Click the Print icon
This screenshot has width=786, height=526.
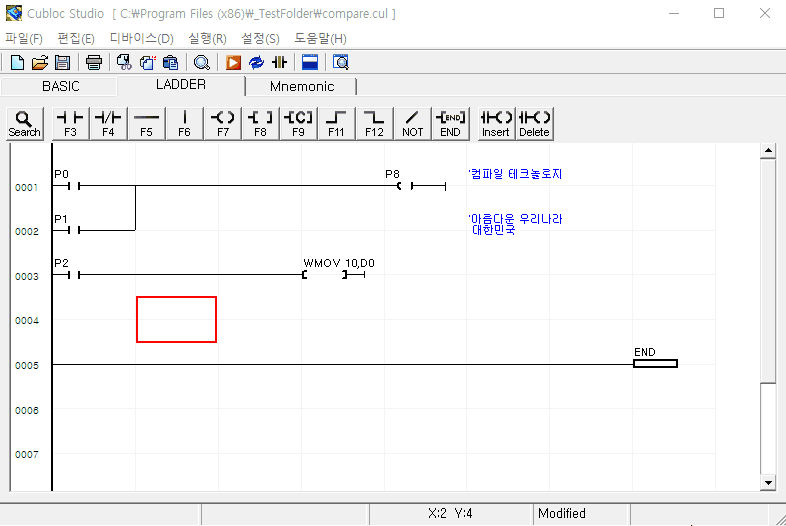pyautogui.click(x=93, y=62)
